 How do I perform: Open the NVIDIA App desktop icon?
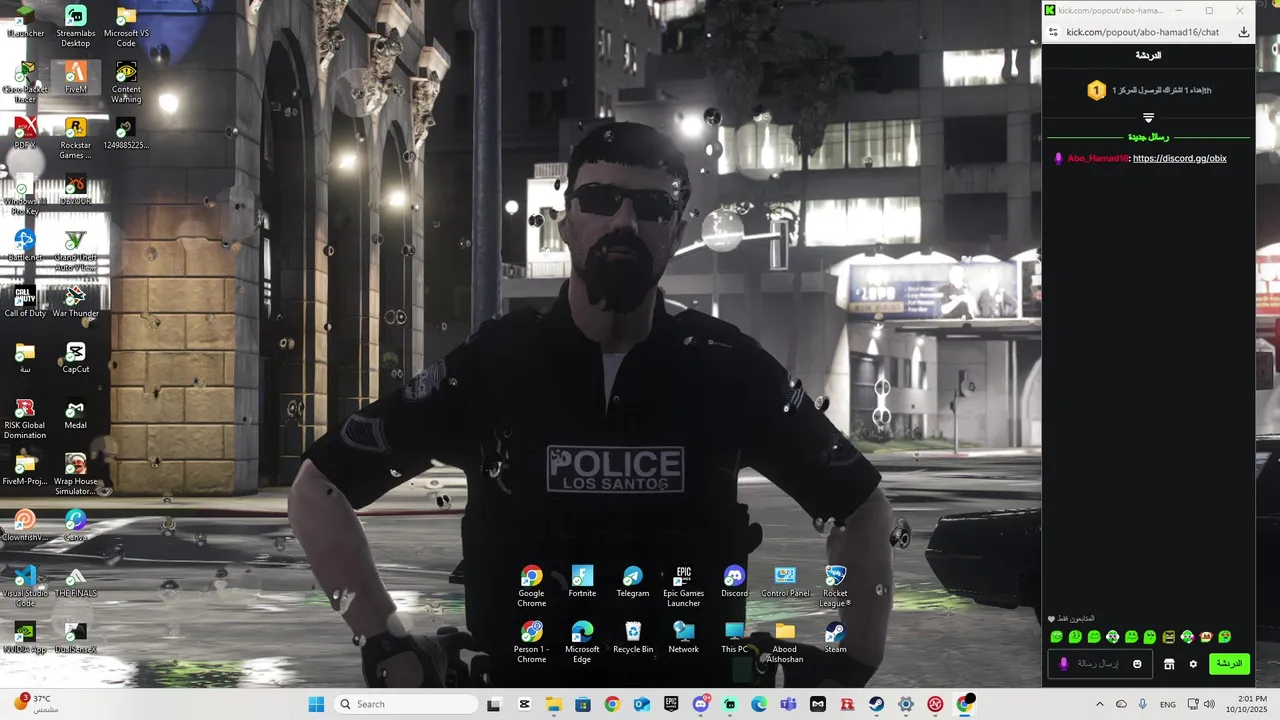(x=25, y=637)
